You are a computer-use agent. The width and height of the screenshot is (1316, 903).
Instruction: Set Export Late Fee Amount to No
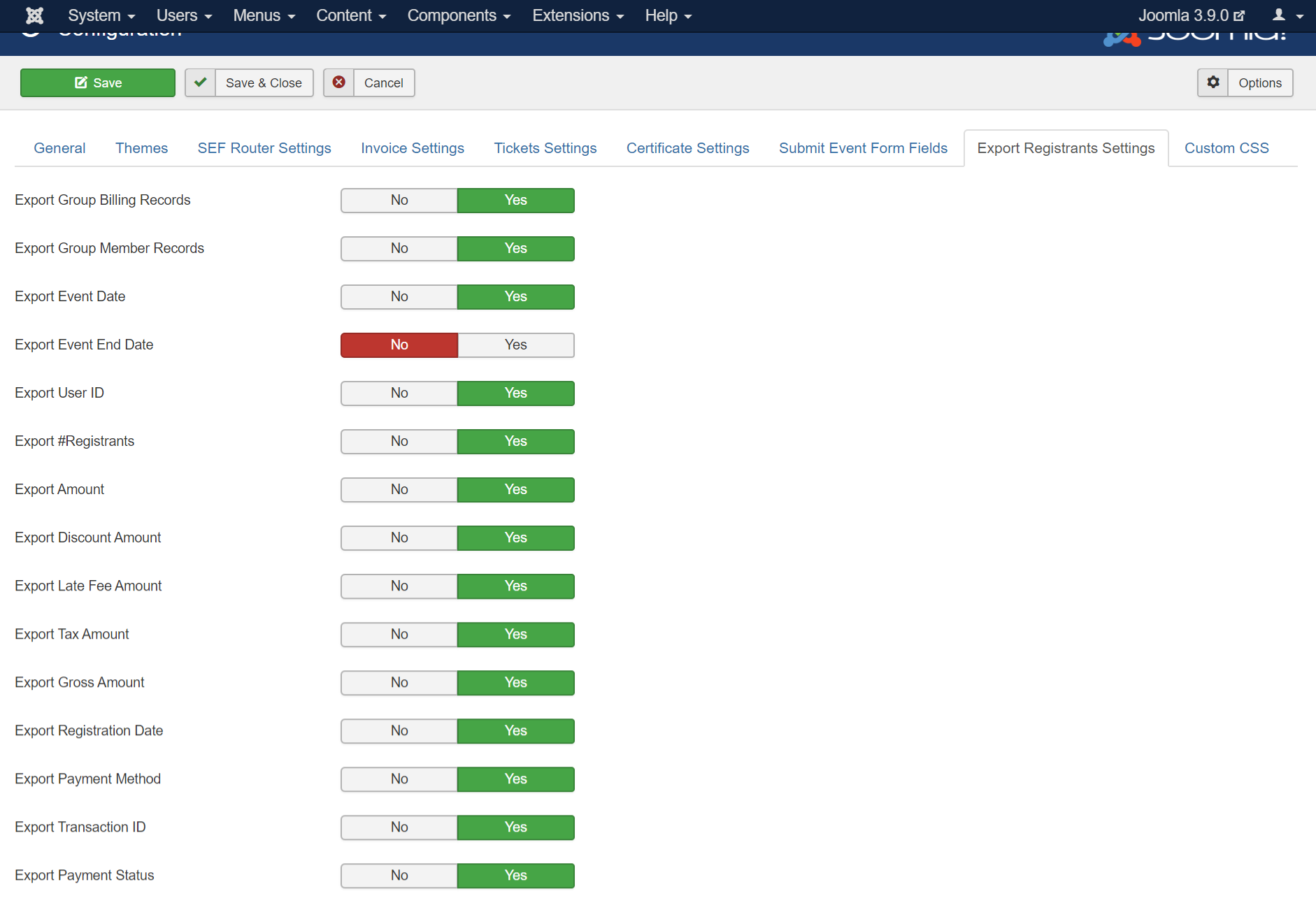(399, 586)
